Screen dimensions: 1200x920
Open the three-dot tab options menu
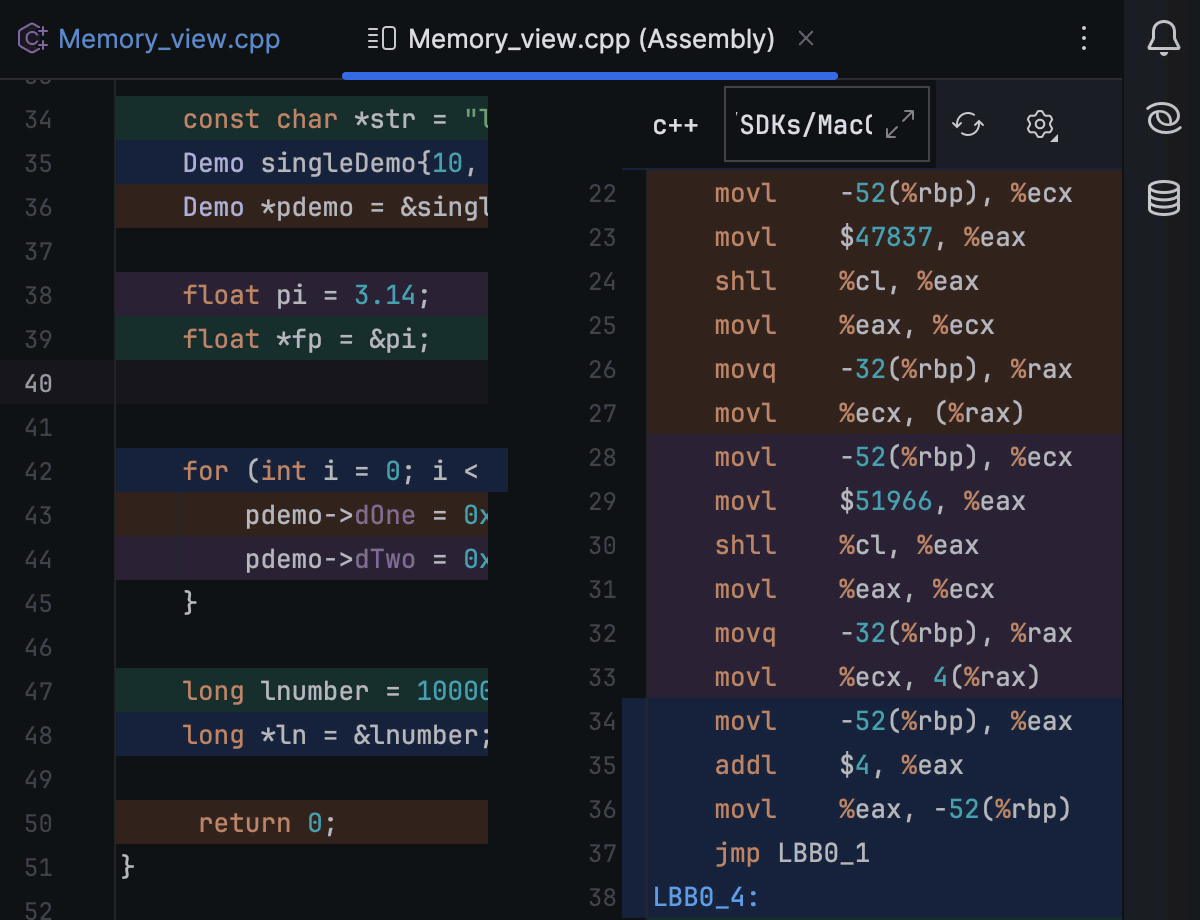coord(1084,39)
